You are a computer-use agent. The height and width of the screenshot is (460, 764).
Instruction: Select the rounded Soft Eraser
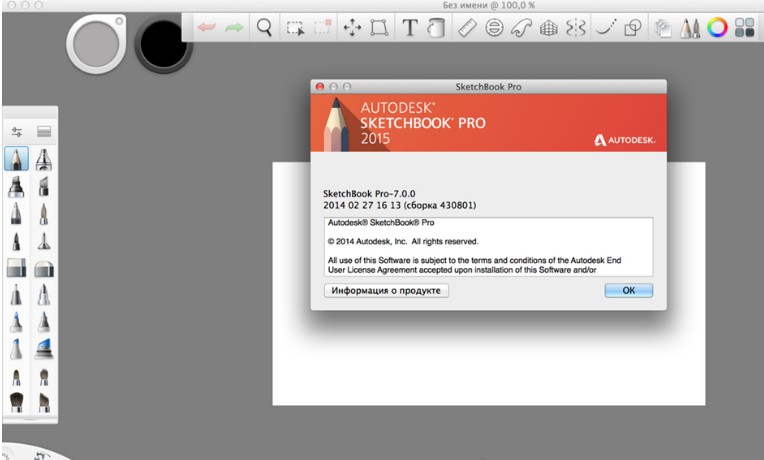[x=44, y=268]
